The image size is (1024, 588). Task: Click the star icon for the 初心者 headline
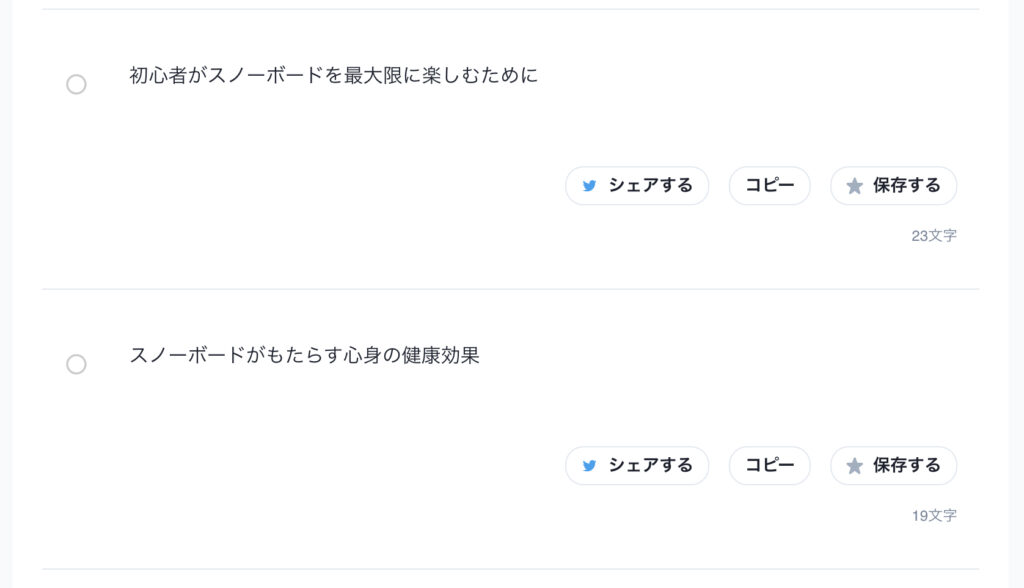[854, 186]
